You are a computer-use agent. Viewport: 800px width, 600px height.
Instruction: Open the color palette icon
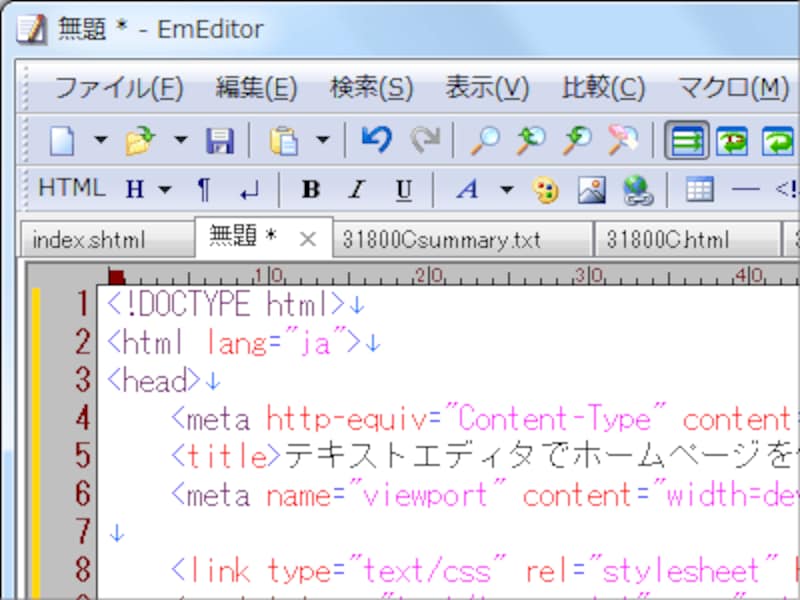tap(545, 191)
